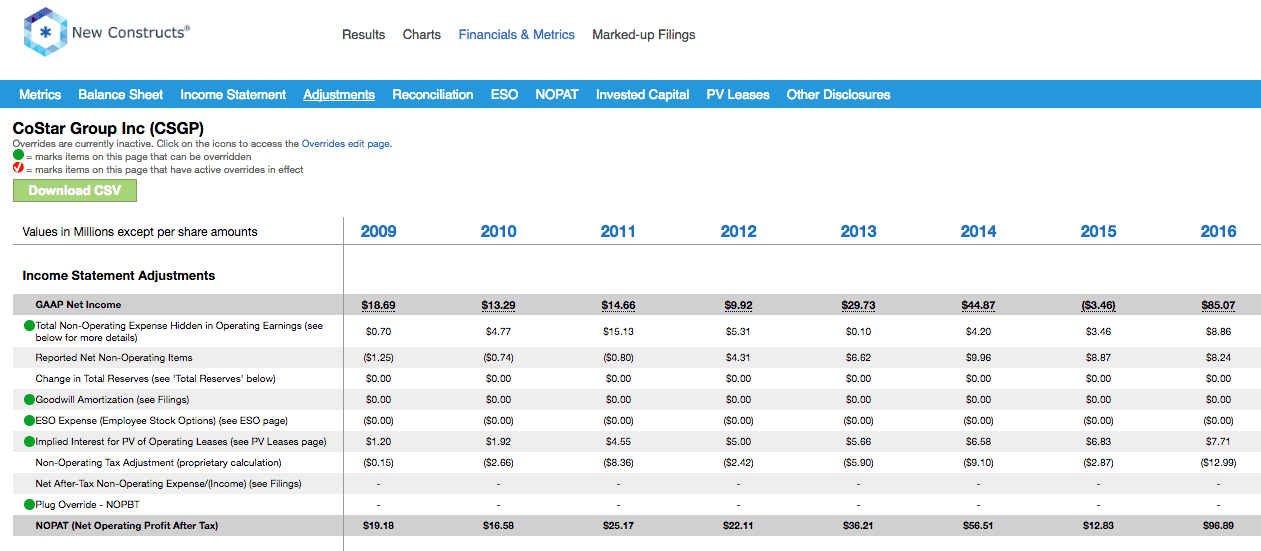Click NOPAT value $56.51
This screenshot has width=1261, height=551.
click(x=978, y=526)
